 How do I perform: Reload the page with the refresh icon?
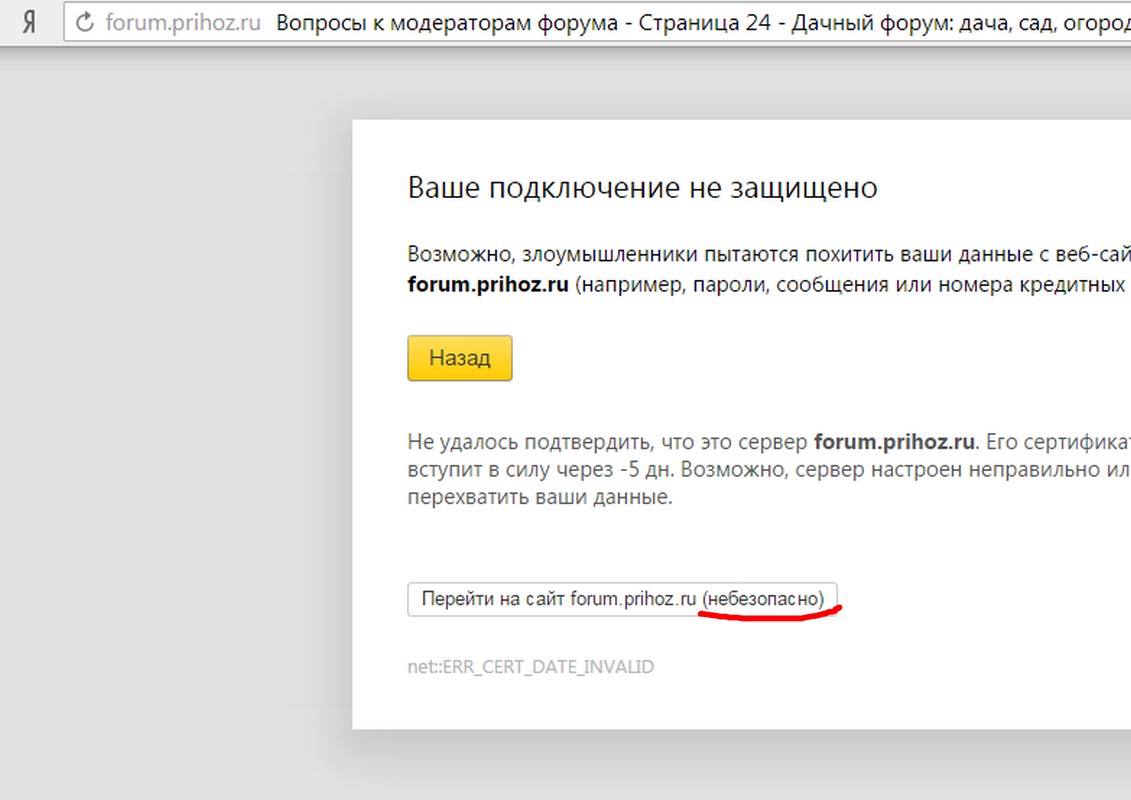click(85, 22)
